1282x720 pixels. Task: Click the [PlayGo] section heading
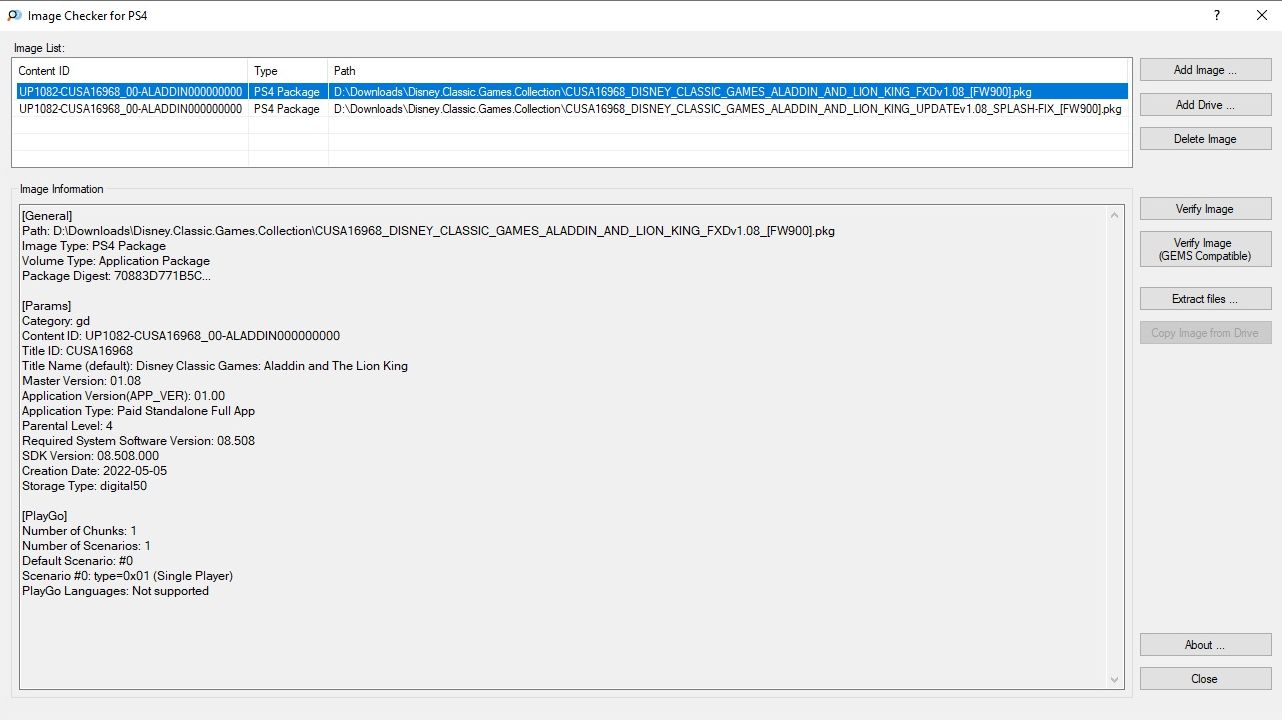pos(44,516)
